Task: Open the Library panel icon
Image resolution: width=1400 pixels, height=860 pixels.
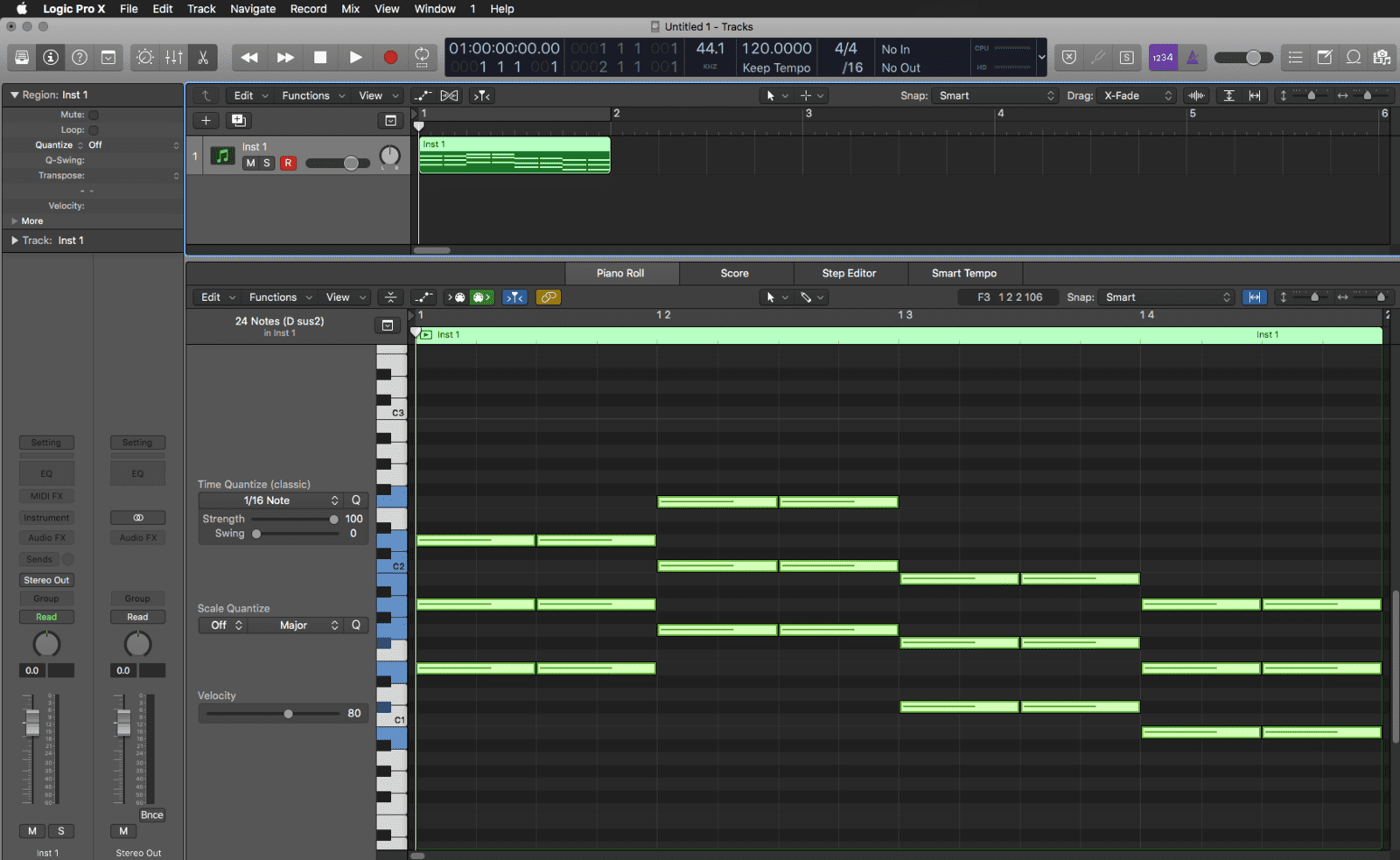Action: (22, 58)
